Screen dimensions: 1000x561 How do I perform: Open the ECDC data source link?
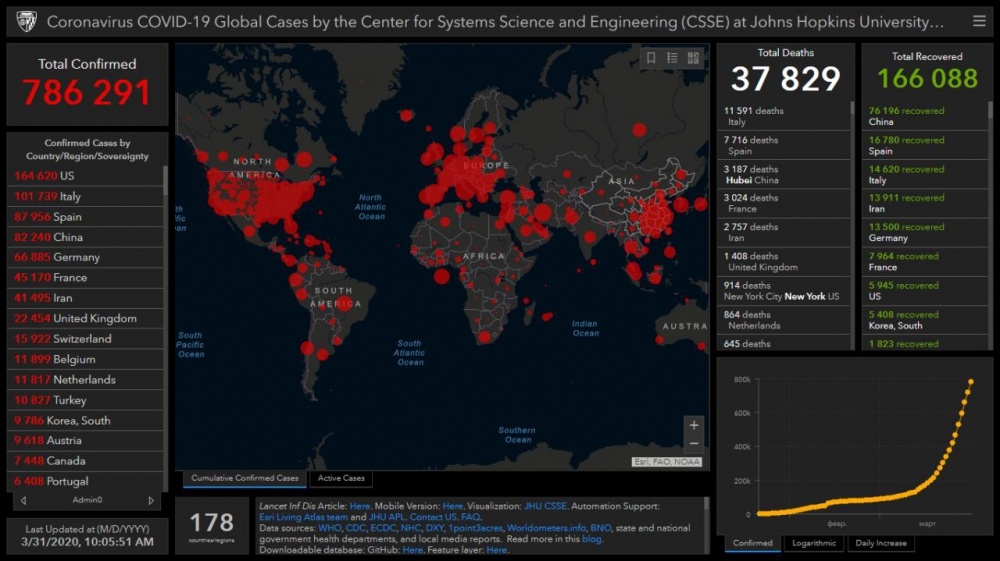pyautogui.click(x=383, y=528)
